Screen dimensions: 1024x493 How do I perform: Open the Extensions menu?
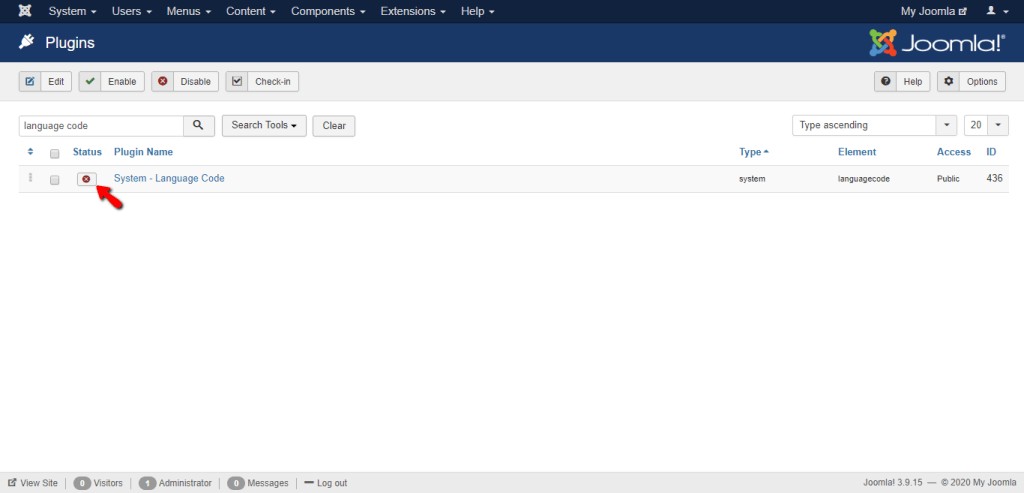pyautogui.click(x=413, y=11)
